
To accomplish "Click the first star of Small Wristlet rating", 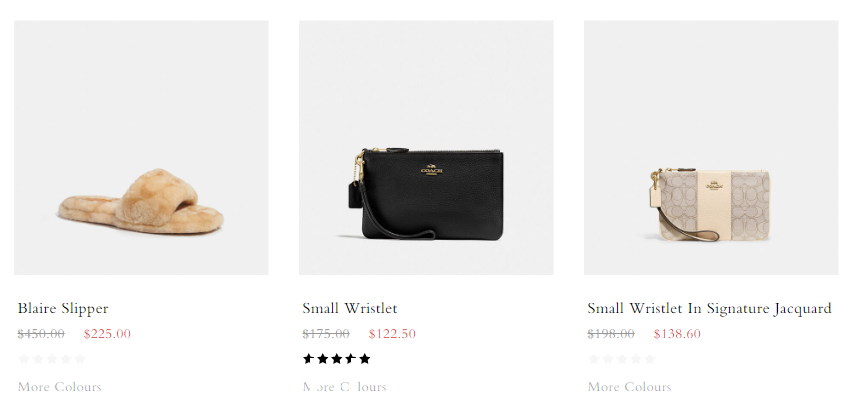I will [x=308, y=359].
